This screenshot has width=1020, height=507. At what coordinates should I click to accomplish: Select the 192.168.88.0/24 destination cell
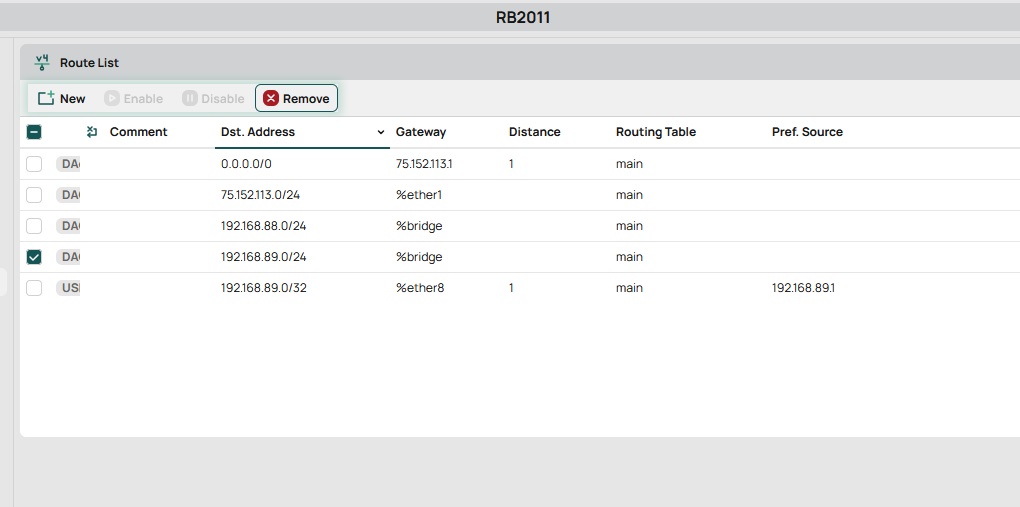point(263,226)
